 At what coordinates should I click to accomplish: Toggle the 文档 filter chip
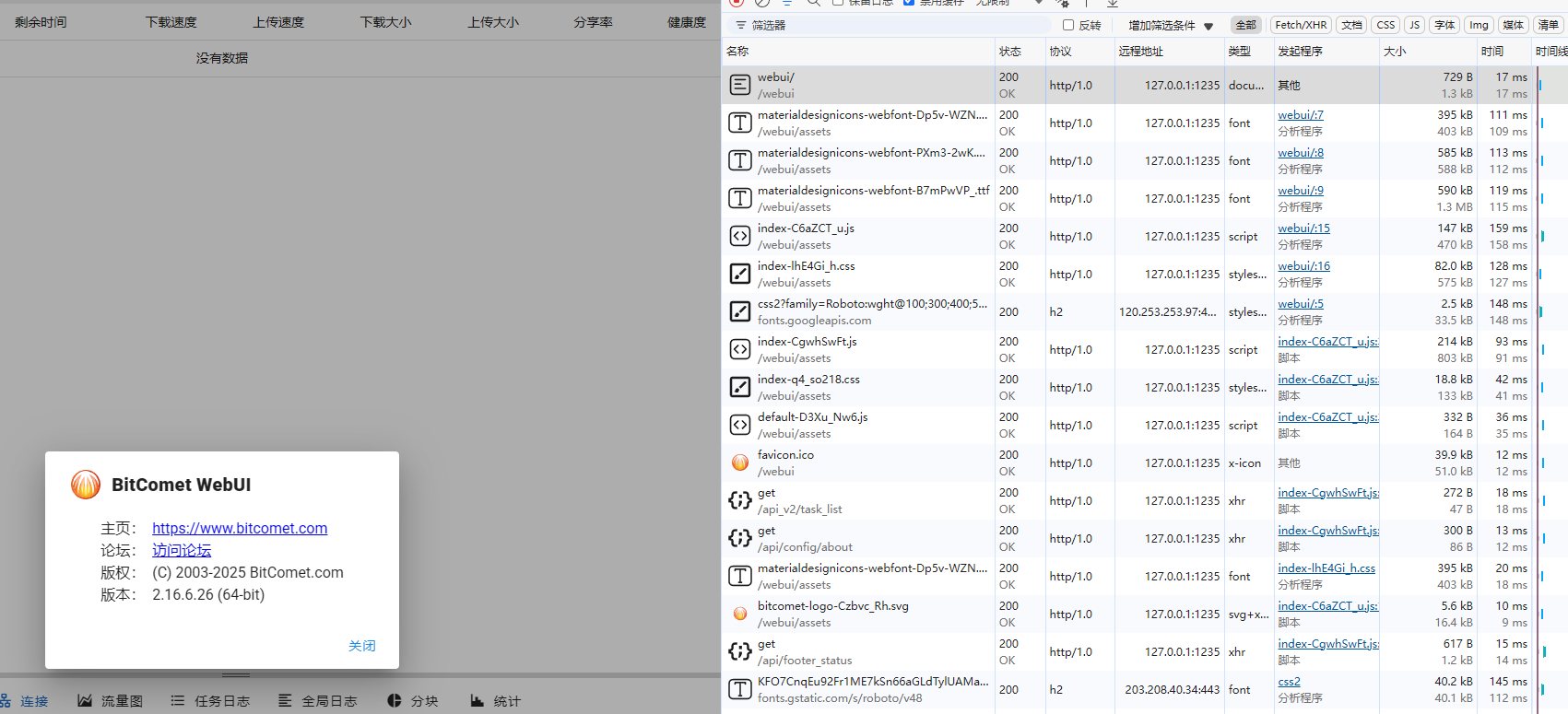[x=1351, y=25]
